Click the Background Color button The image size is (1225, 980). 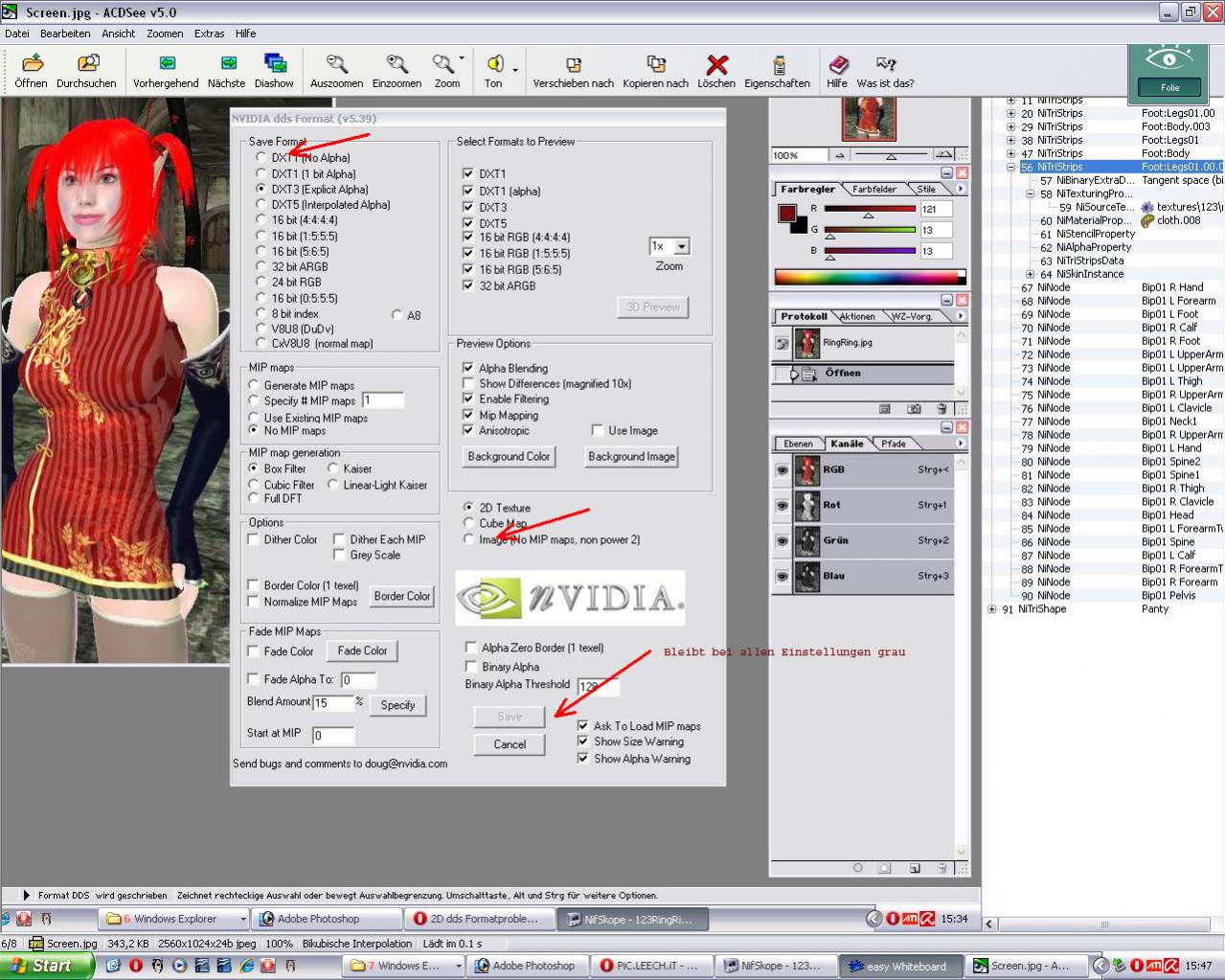tap(509, 457)
